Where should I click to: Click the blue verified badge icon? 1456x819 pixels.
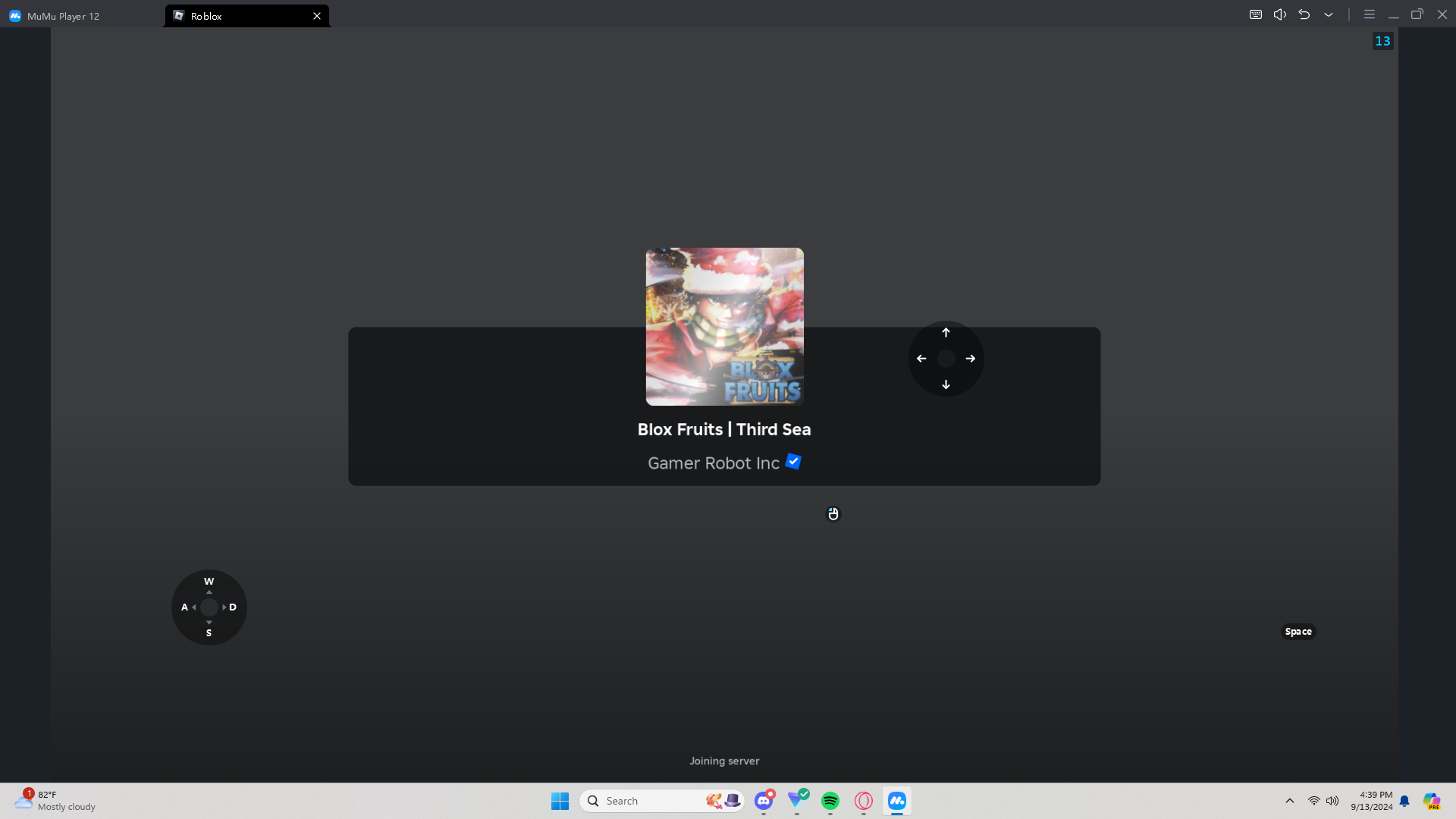pos(793,462)
